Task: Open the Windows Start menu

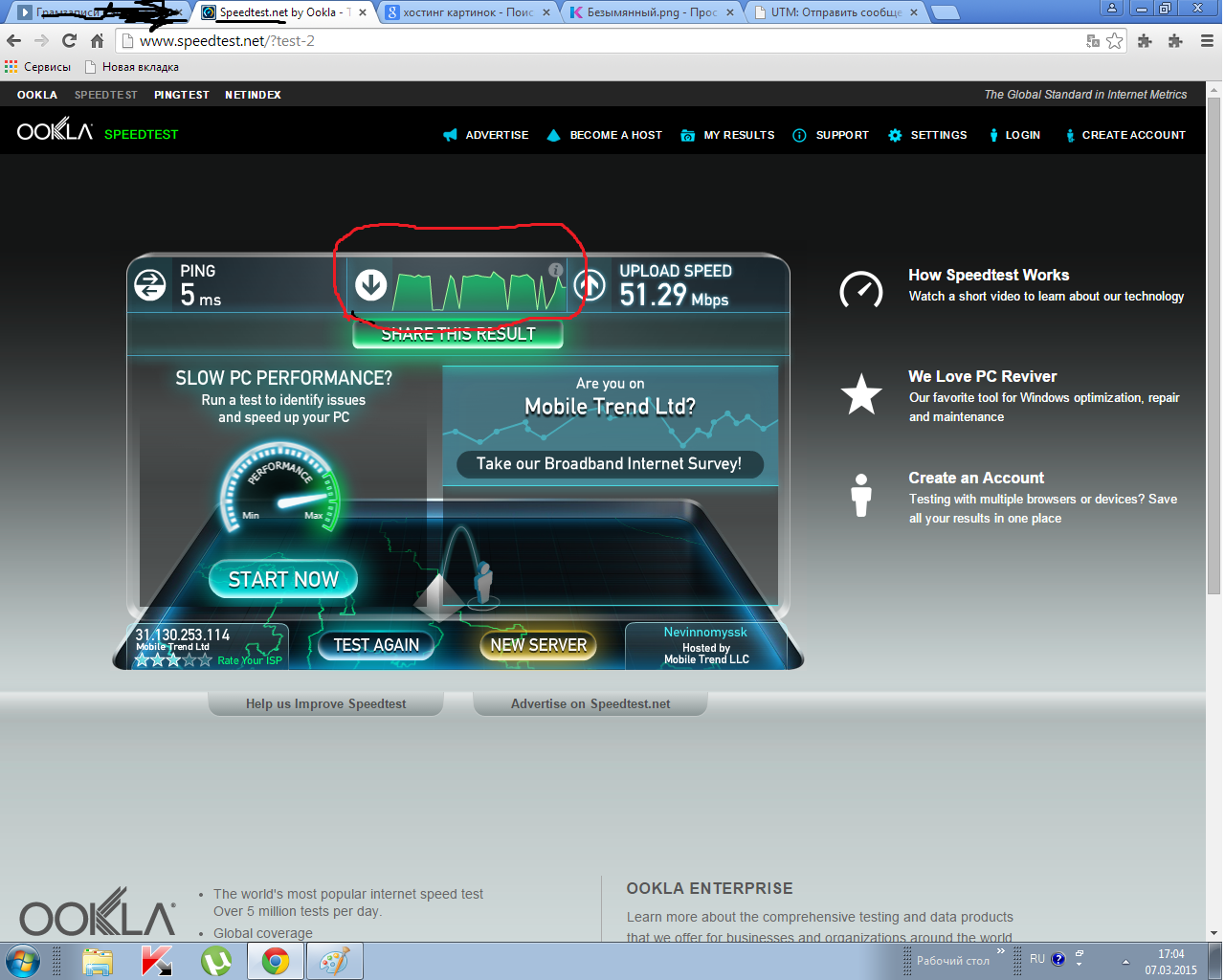Action: 22,960
